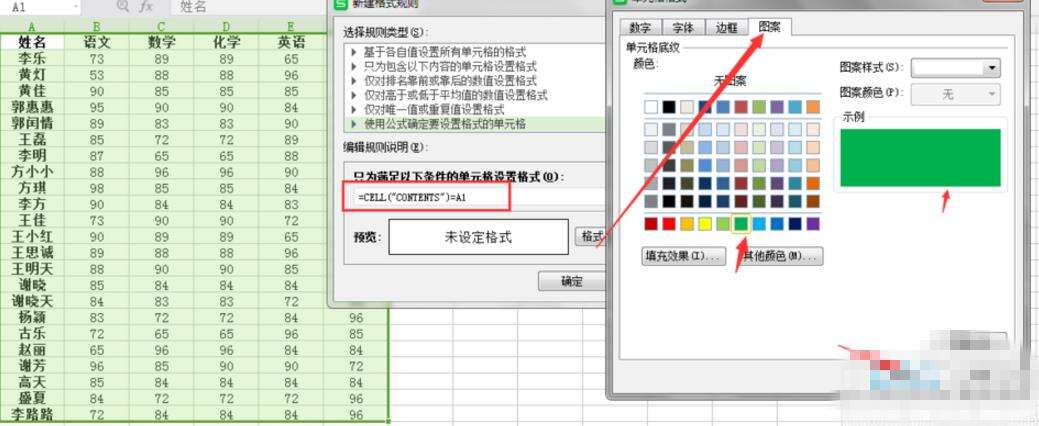Pick the navy swatch in the bottom color row

click(795, 224)
